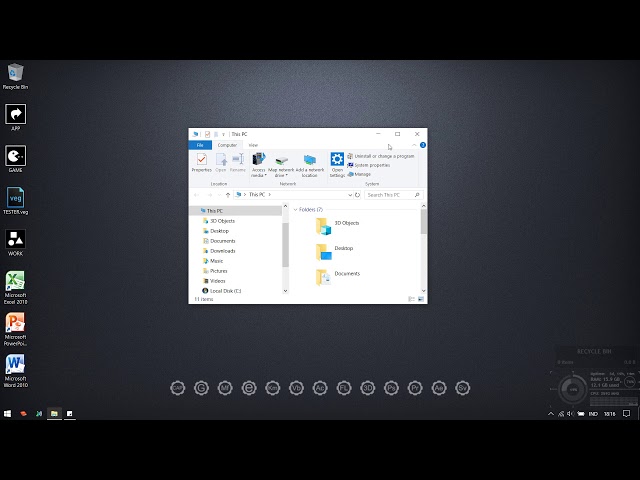Click the IND language indicator
Viewport: 640px width, 480px height.
593,413
